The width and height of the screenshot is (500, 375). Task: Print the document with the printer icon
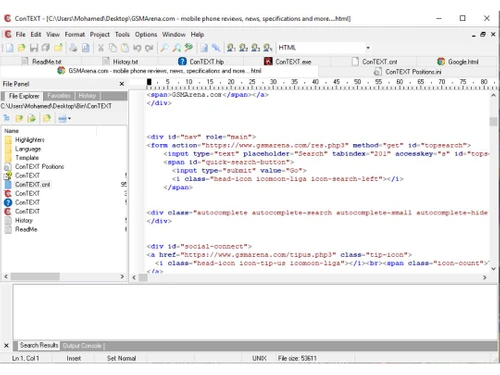coord(73,48)
